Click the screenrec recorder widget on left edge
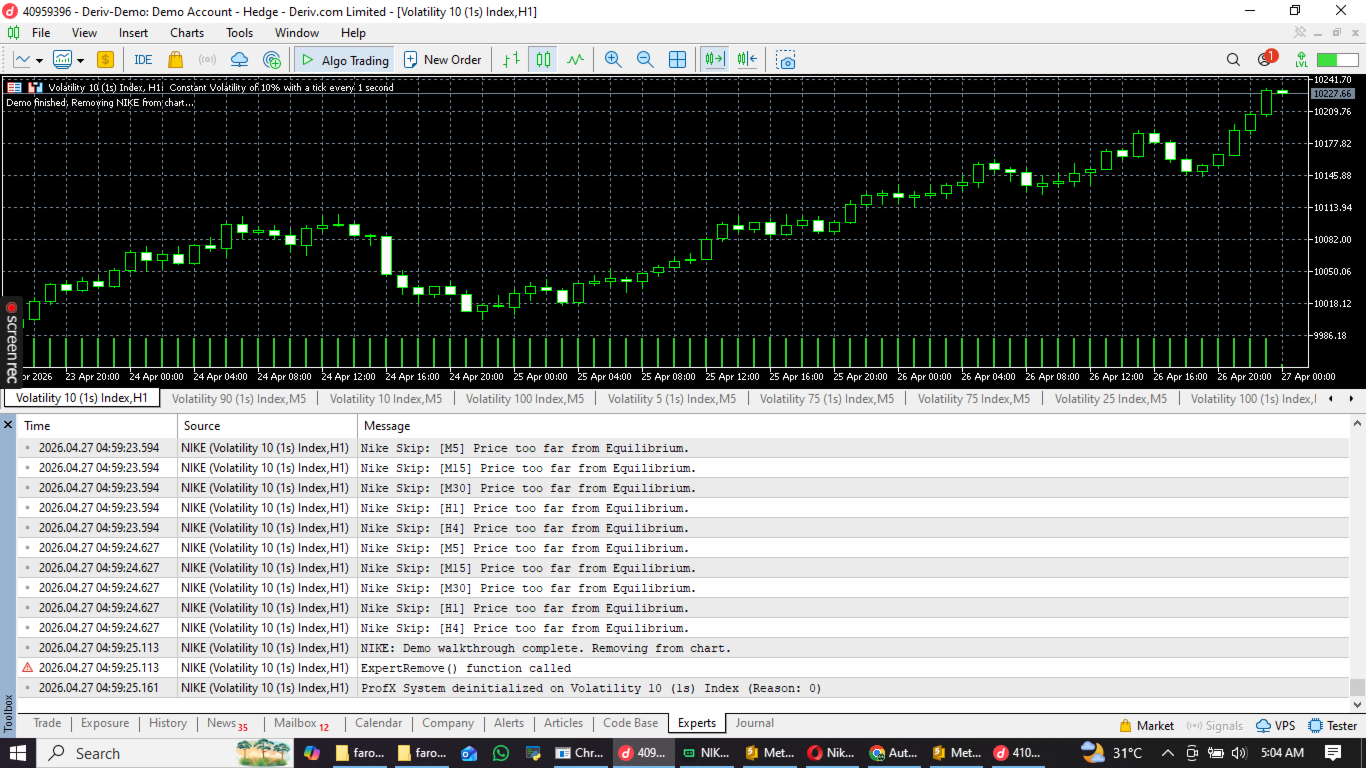This screenshot has width=1366, height=768. click(x=11, y=342)
